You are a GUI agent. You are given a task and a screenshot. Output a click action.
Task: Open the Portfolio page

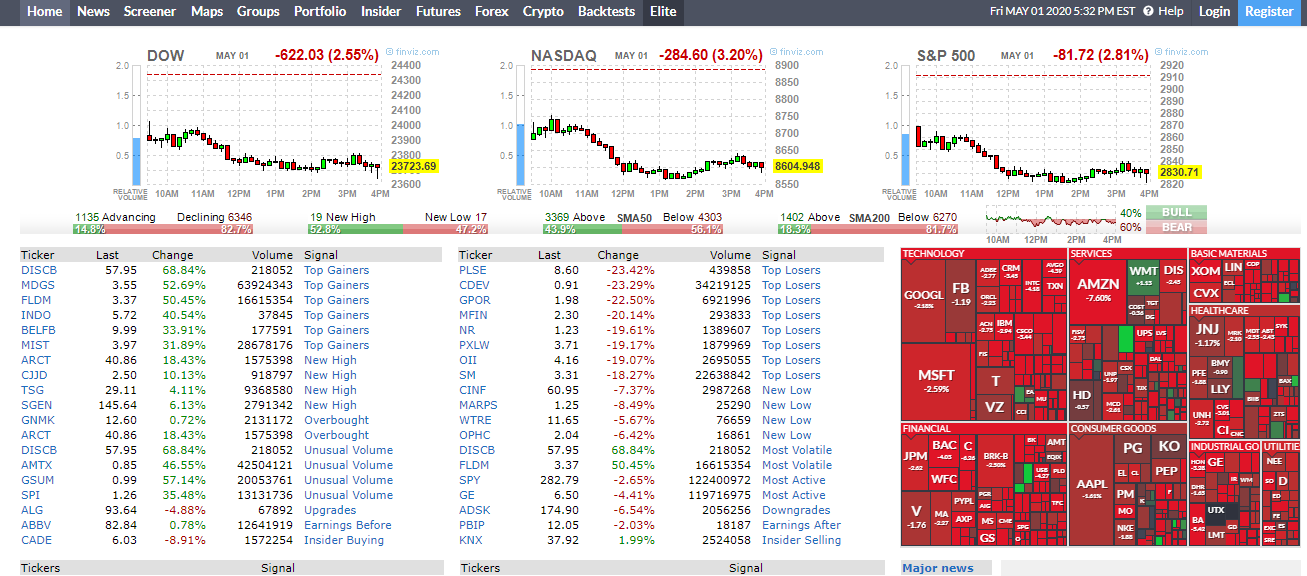[x=320, y=12]
